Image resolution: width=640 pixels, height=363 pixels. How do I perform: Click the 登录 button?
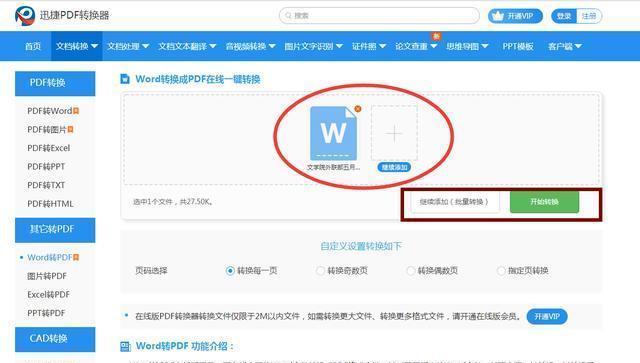[564, 16]
